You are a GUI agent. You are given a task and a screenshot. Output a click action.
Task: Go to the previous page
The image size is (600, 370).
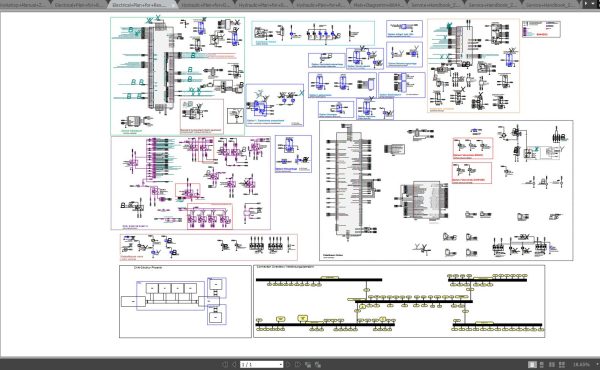point(234,364)
